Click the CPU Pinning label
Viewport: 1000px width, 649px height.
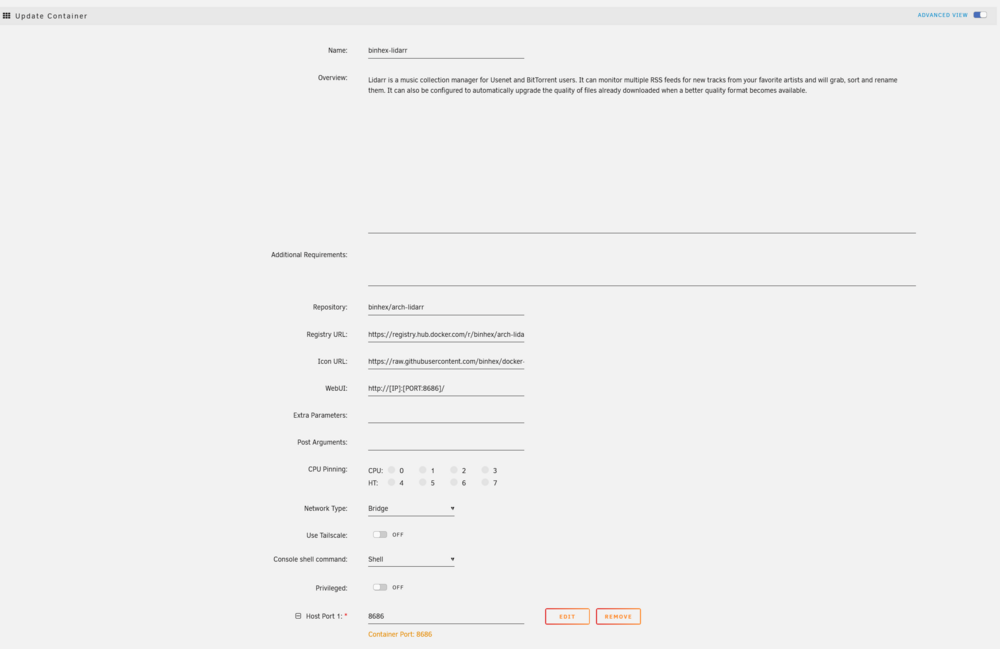327,469
